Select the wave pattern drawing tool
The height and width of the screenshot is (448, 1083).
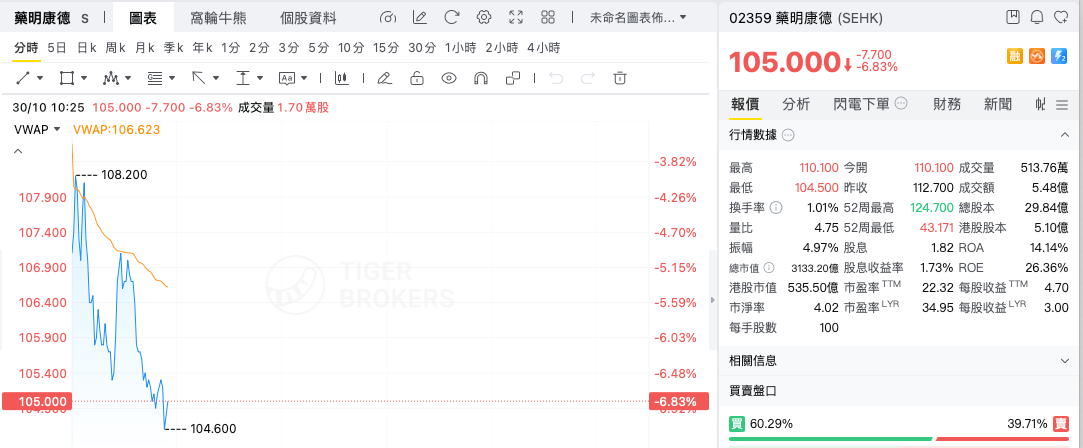point(111,78)
